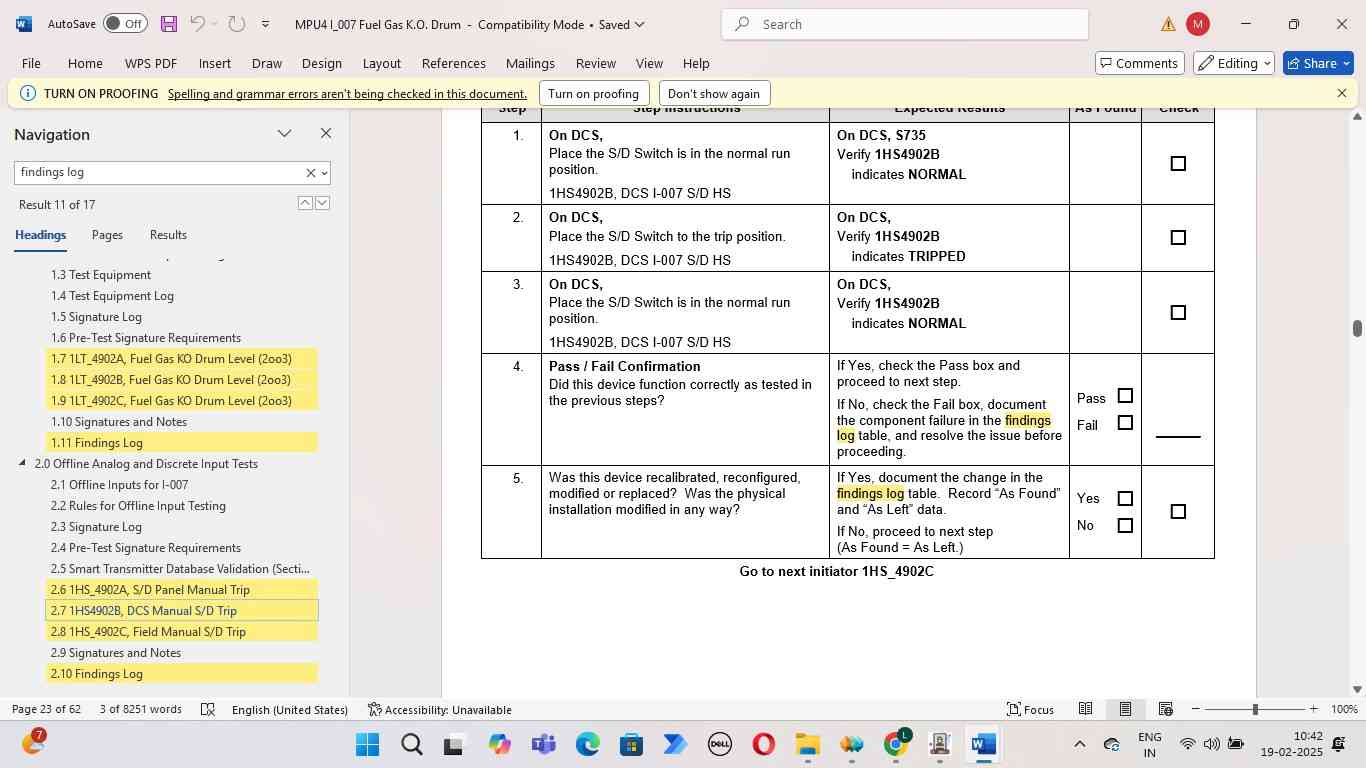Image resolution: width=1366 pixels, height=768 pixels.
Task: Click the vertical scrollbar thumb
Action: tap(1357, 329)
